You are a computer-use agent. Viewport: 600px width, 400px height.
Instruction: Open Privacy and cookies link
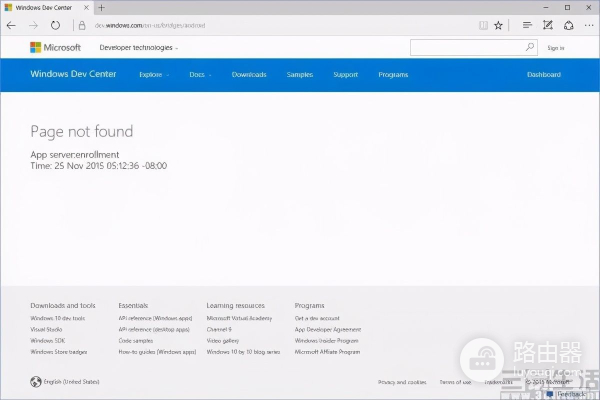402,382
